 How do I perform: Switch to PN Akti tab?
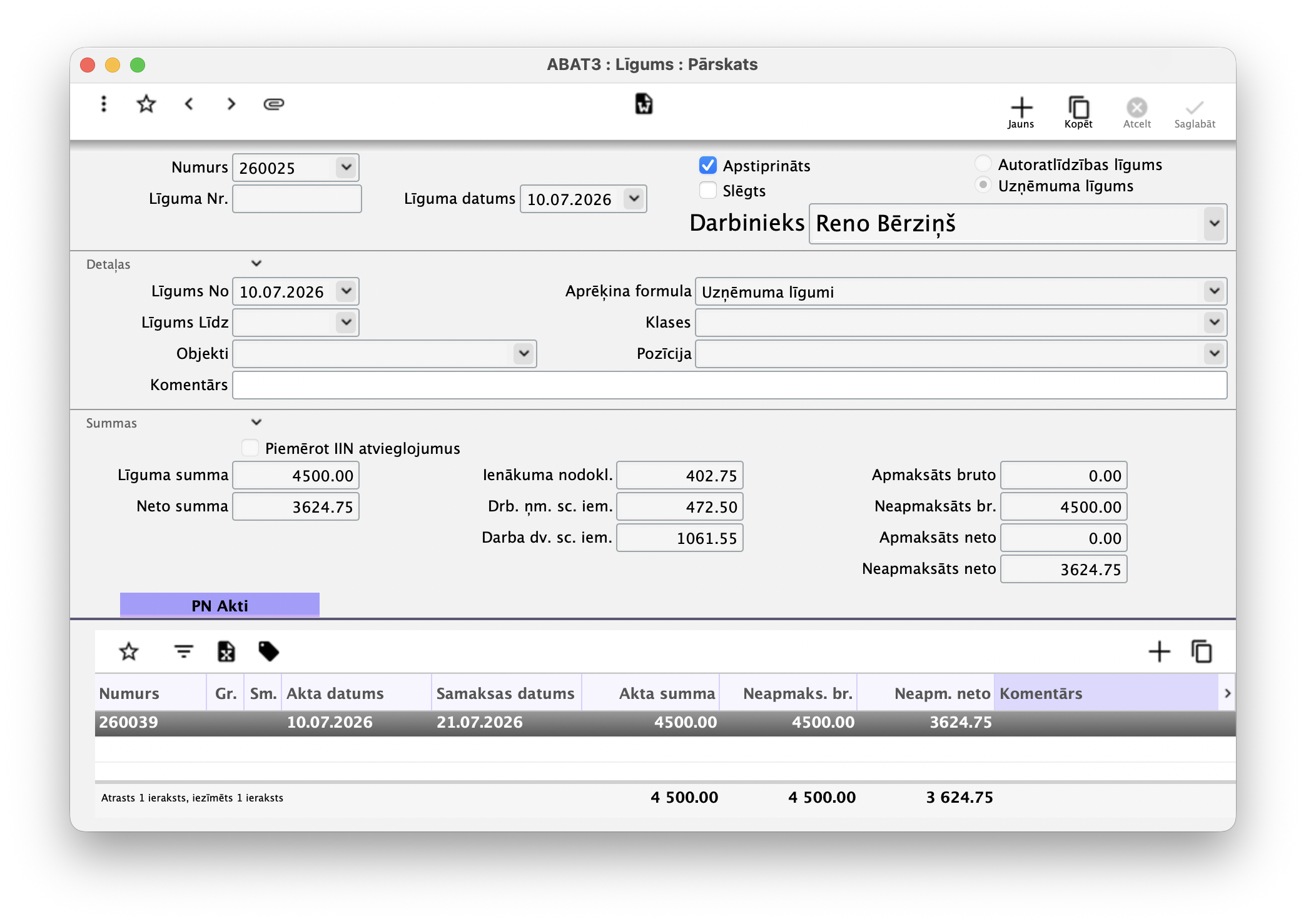point(220,605)
